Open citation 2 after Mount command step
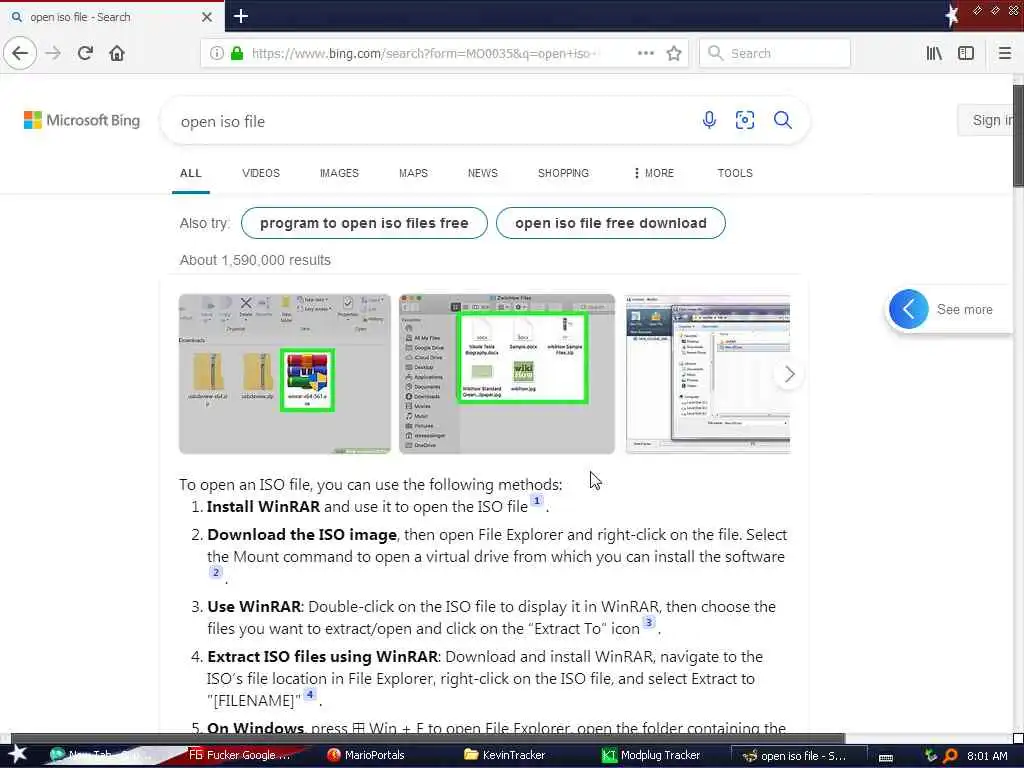The height and width of the screenshot is (768, 1024). pos(216,572)
